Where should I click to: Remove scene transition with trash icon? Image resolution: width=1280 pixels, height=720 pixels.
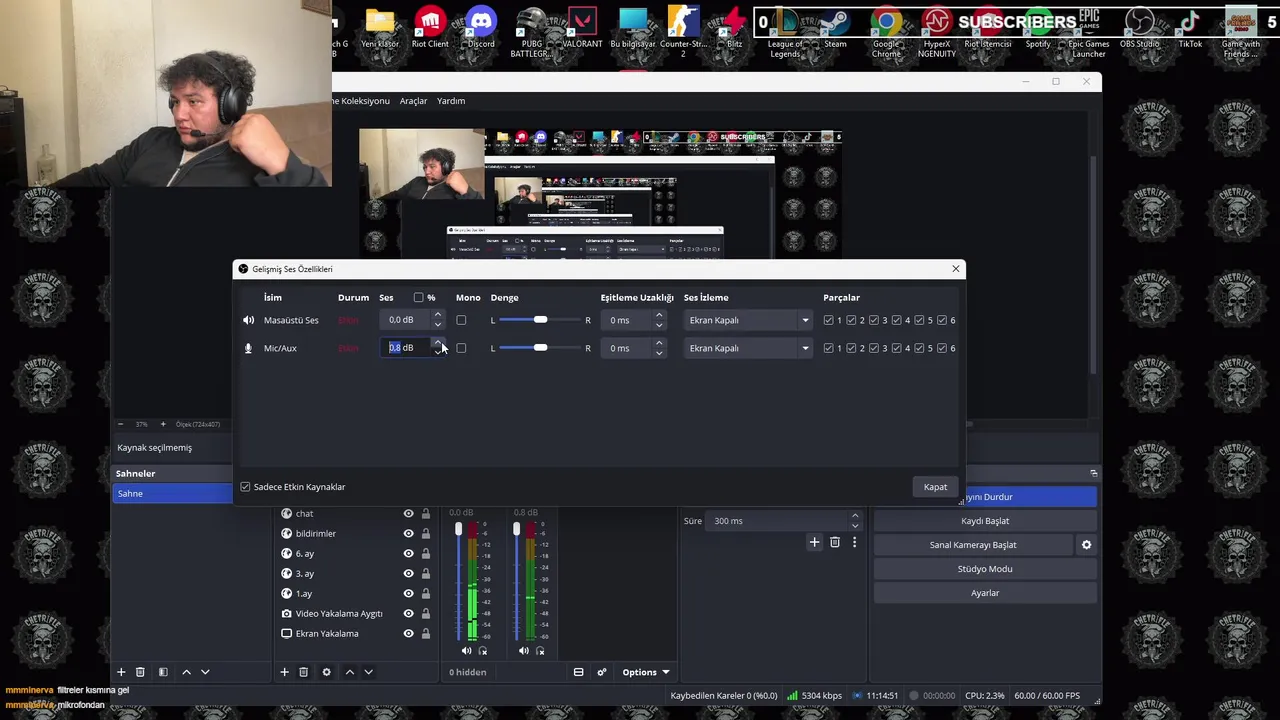834,542
